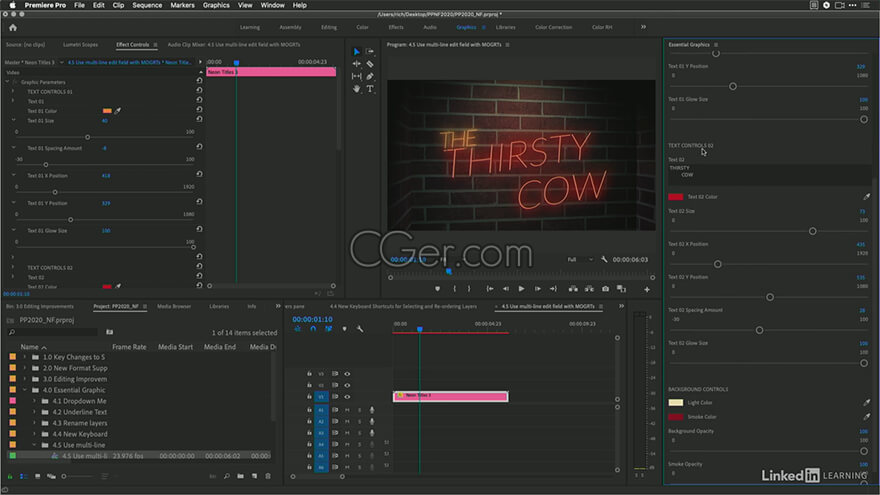Click Text 02 multi-line edit field
Image resolution: width=880 pixels, height=495 pixels.
pyautogui.click(x=768, y=175)
